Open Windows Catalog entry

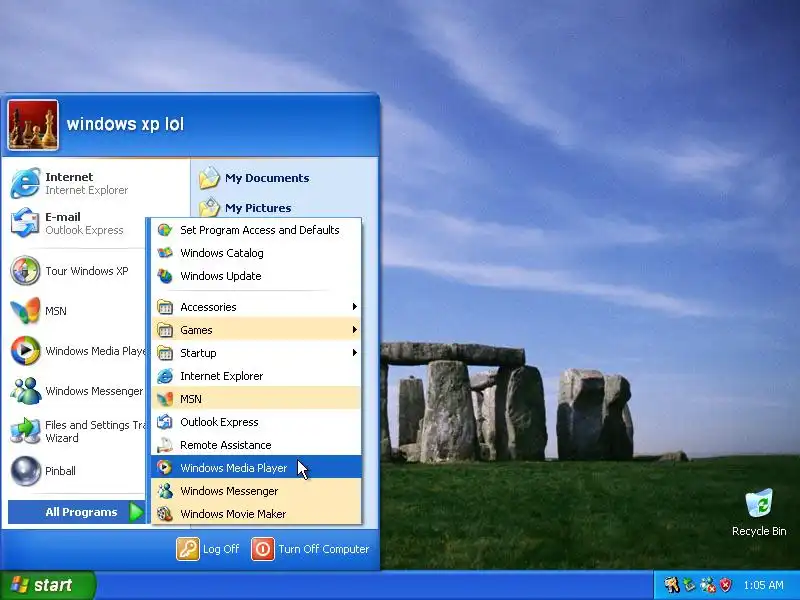tap(256, 253)
